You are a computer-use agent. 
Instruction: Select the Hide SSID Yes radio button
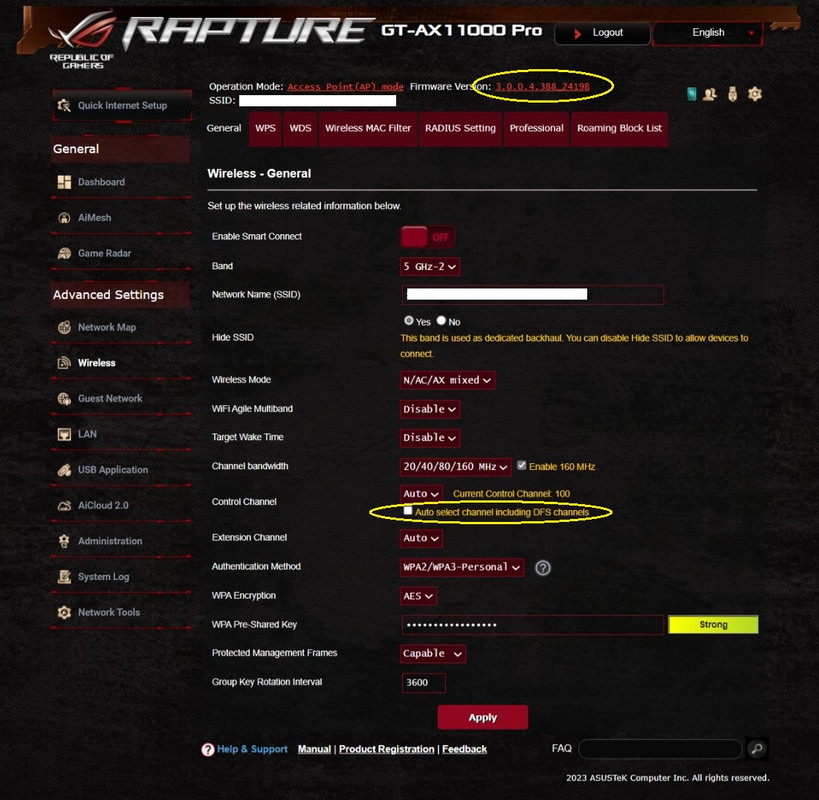(408, 321)
